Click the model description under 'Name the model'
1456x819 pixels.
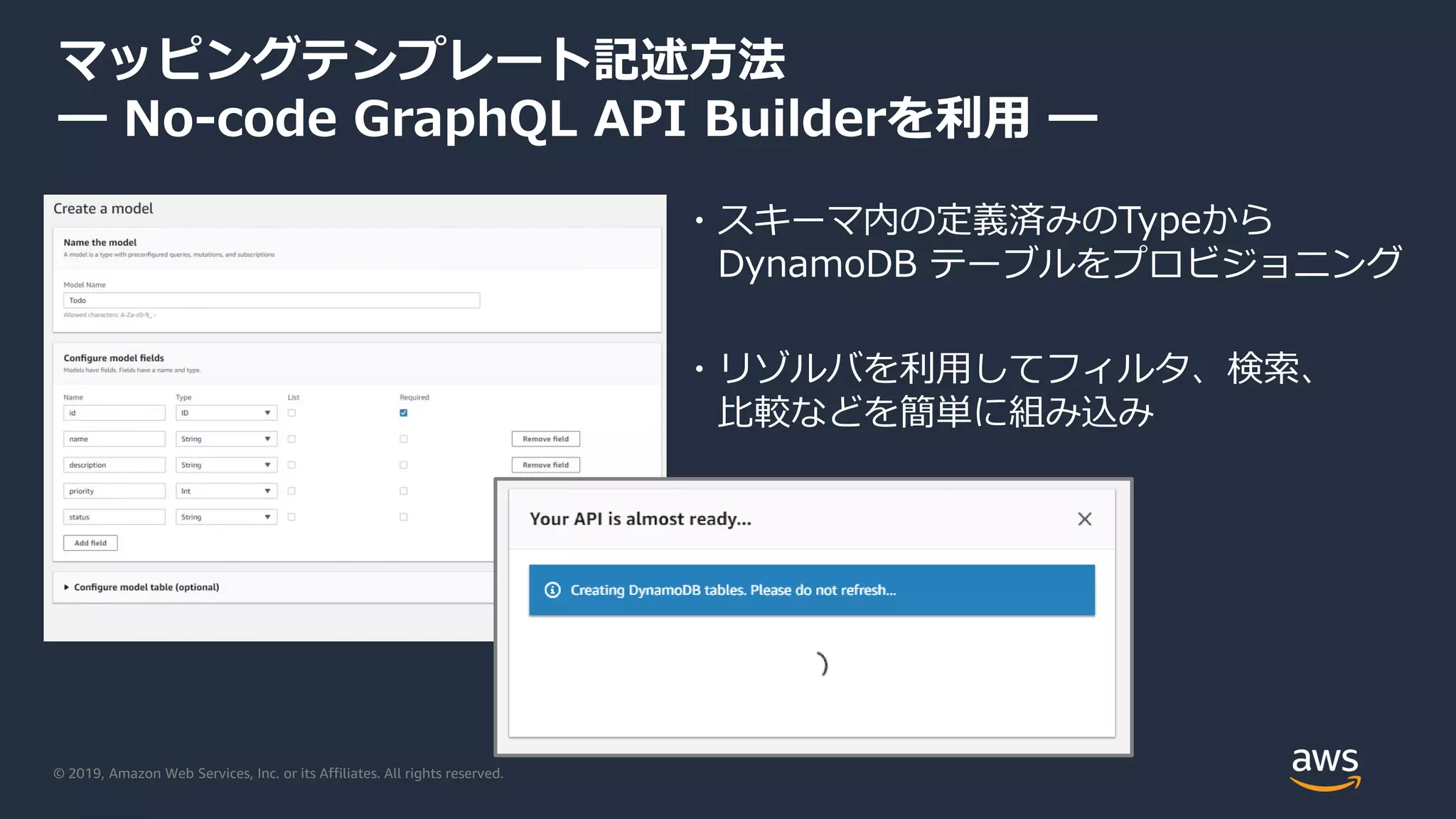169,255
